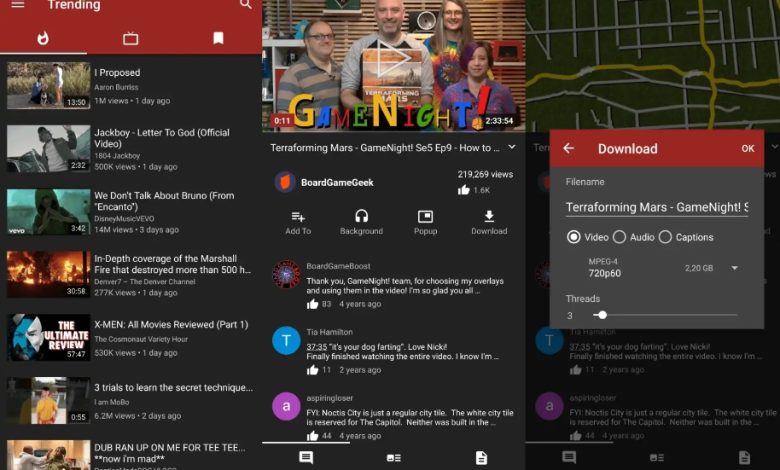Switch to the Bookmarked playlists tab
Image resolution: width=780 pixels, height=470 pixels.
(x=218, y=38)
